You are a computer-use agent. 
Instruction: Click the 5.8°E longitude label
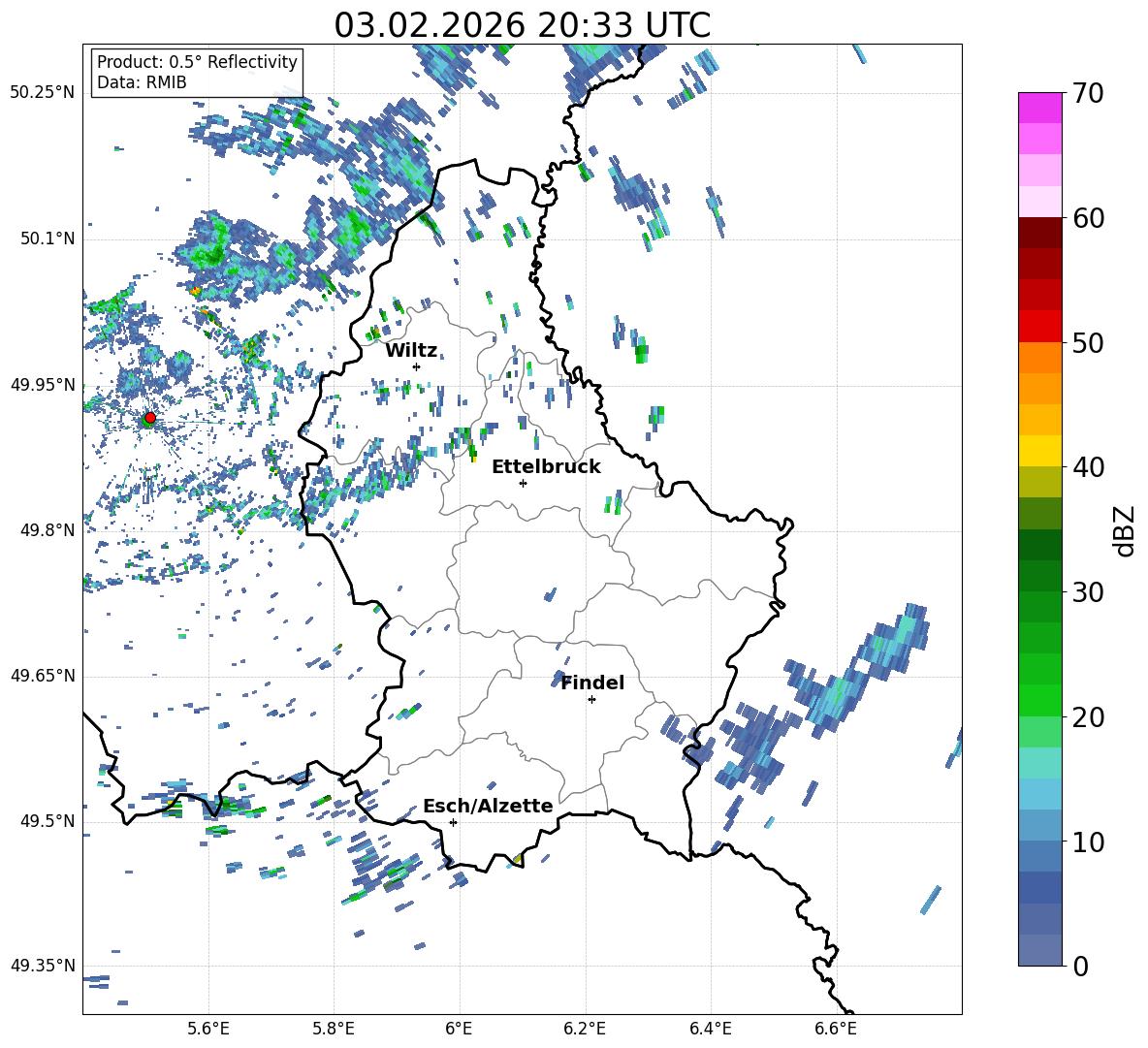click(x=334, y=1029)
